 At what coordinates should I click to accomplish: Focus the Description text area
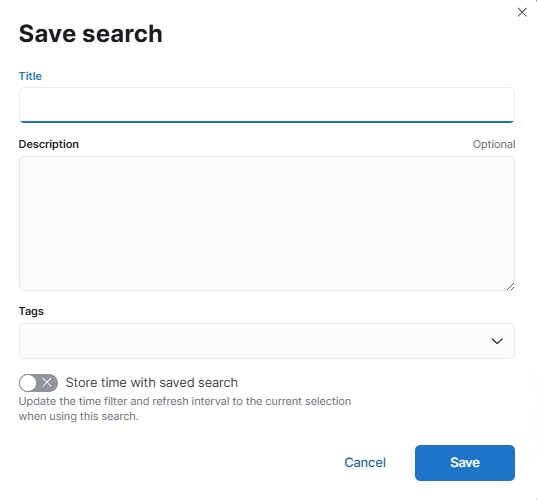point(267,223)
